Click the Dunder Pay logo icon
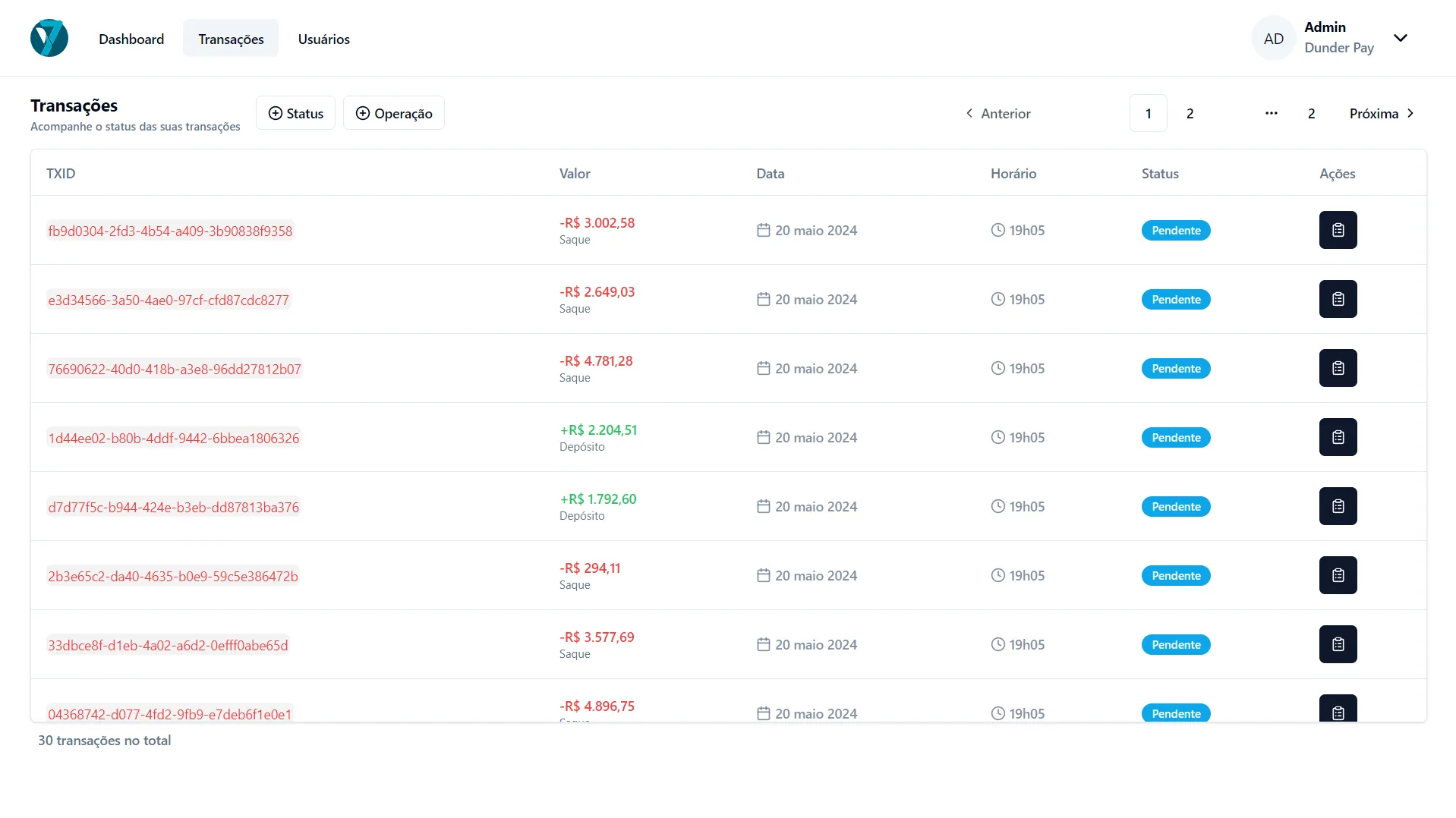Screen dimensions: 1456x818 (49, 38)
